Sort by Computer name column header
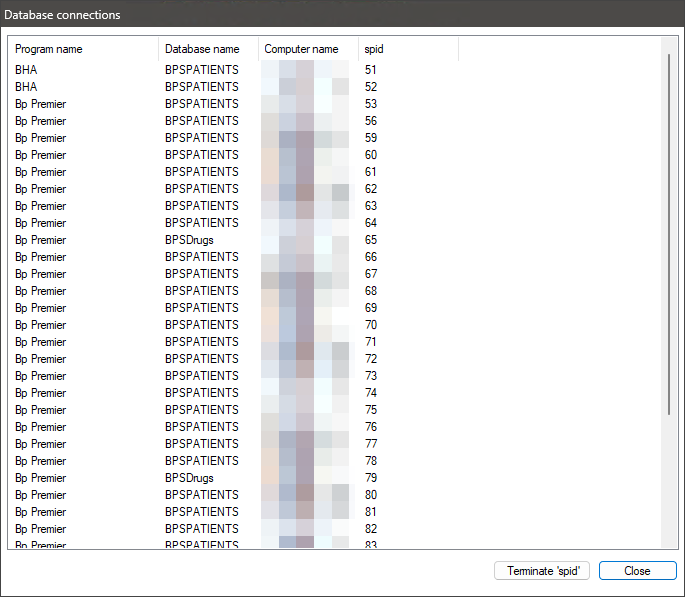 coord(308,49)
